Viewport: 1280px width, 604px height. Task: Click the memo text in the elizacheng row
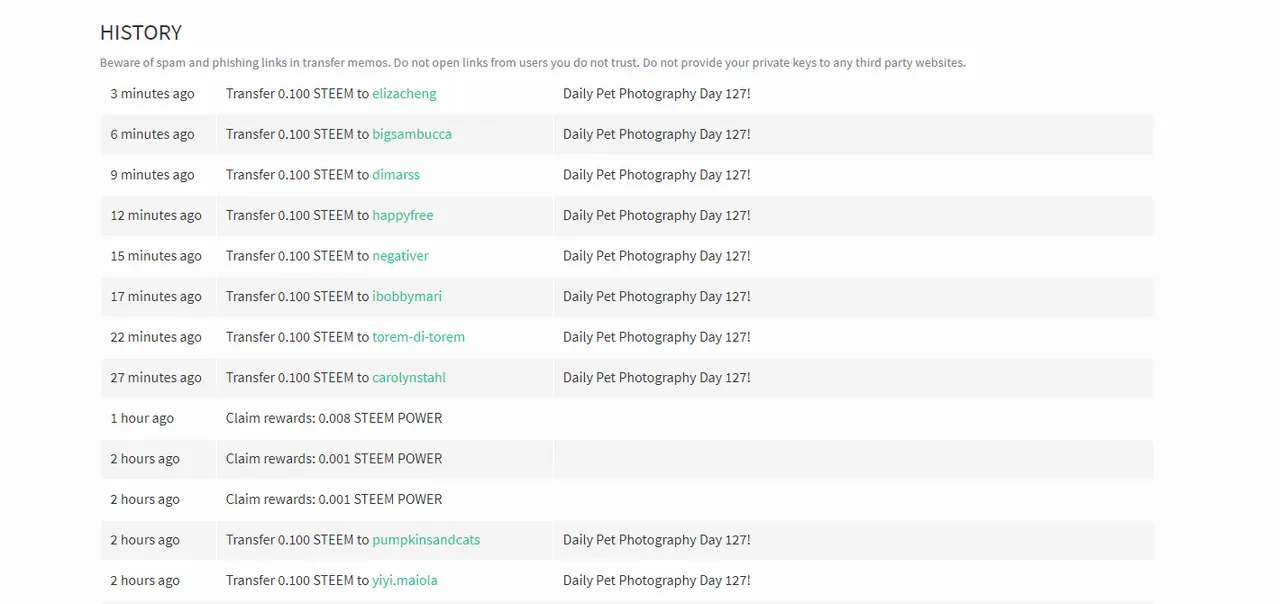656,94
